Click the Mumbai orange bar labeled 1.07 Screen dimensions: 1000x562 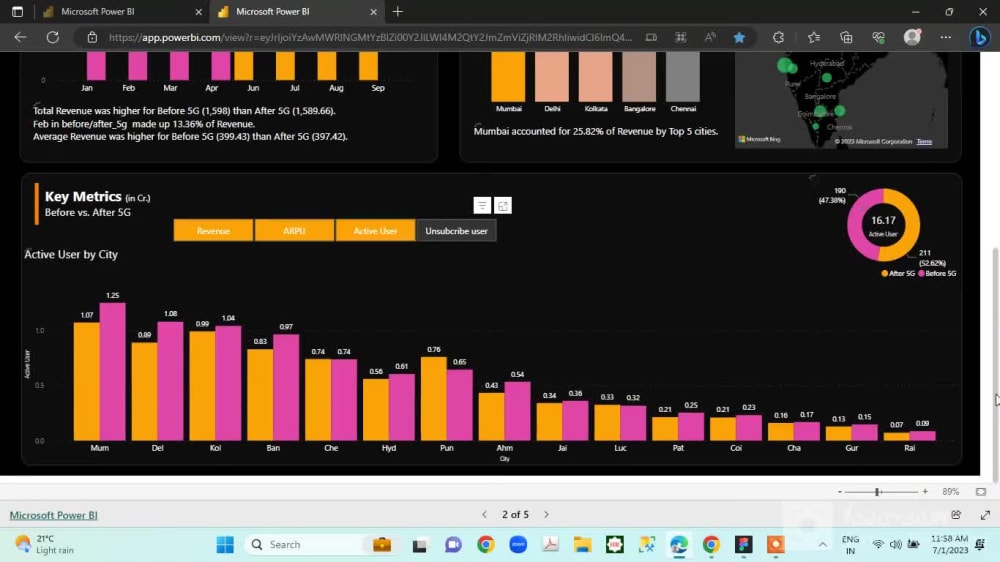[x=87, y=381]
